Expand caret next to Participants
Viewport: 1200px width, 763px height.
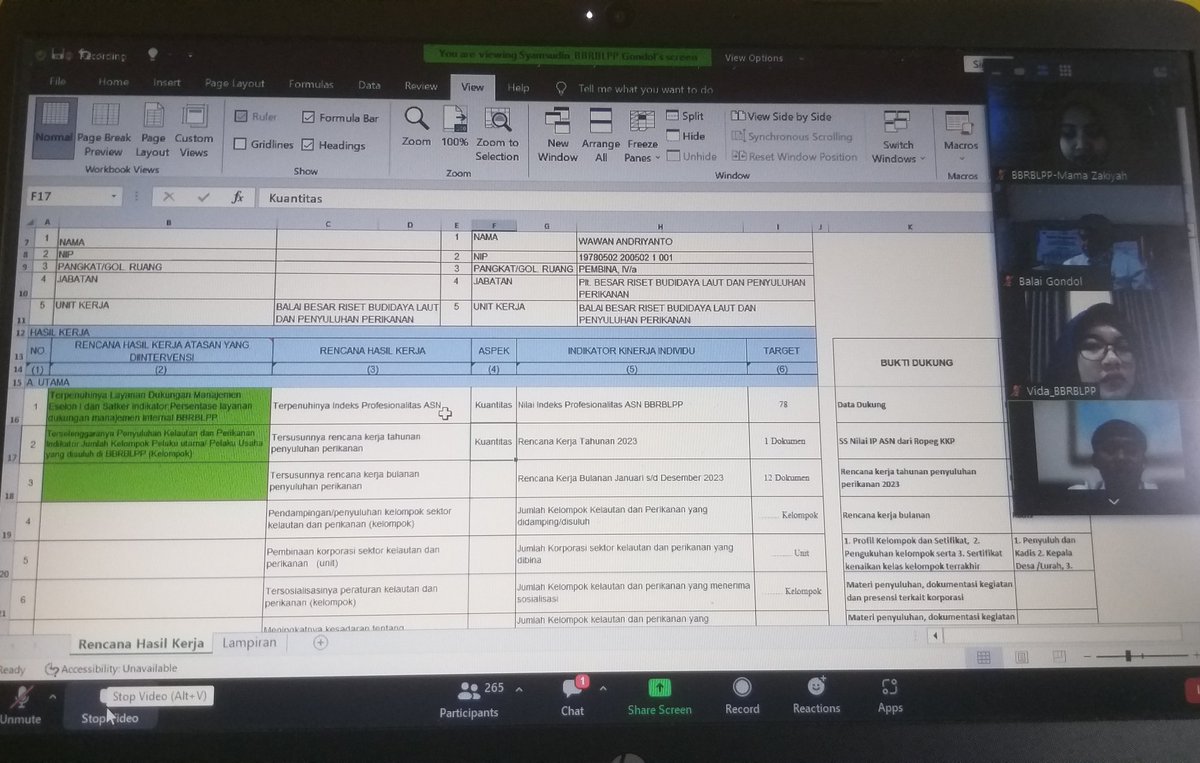(x=518, y=688)
